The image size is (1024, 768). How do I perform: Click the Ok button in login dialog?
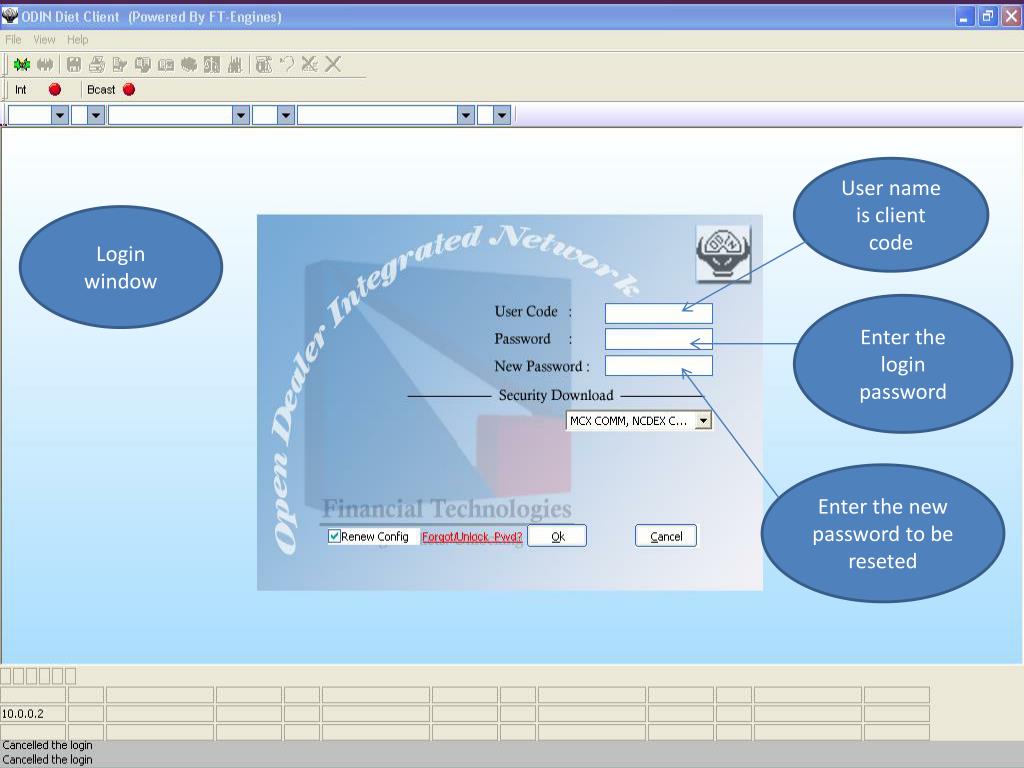pyautogui.click(x=557, y=536)
